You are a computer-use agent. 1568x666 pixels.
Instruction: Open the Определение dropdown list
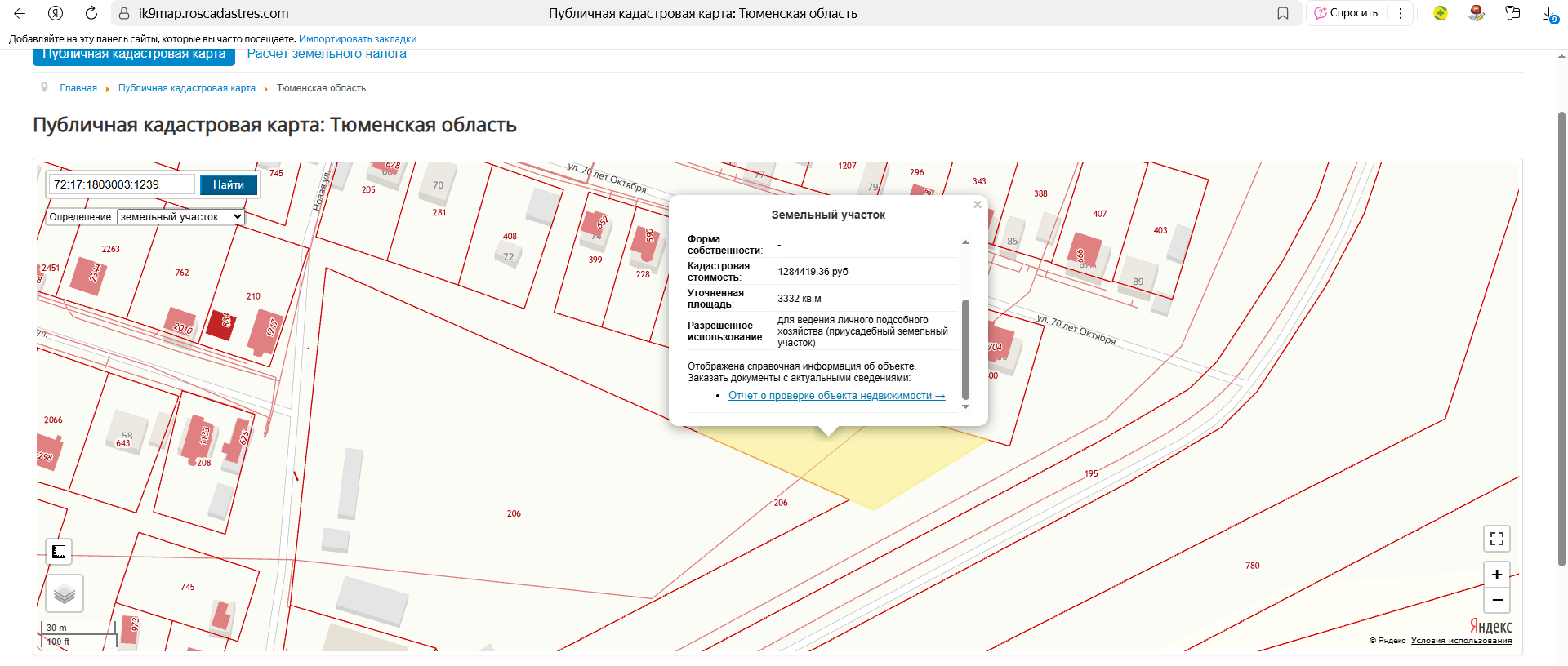click(x=180, y=217)
